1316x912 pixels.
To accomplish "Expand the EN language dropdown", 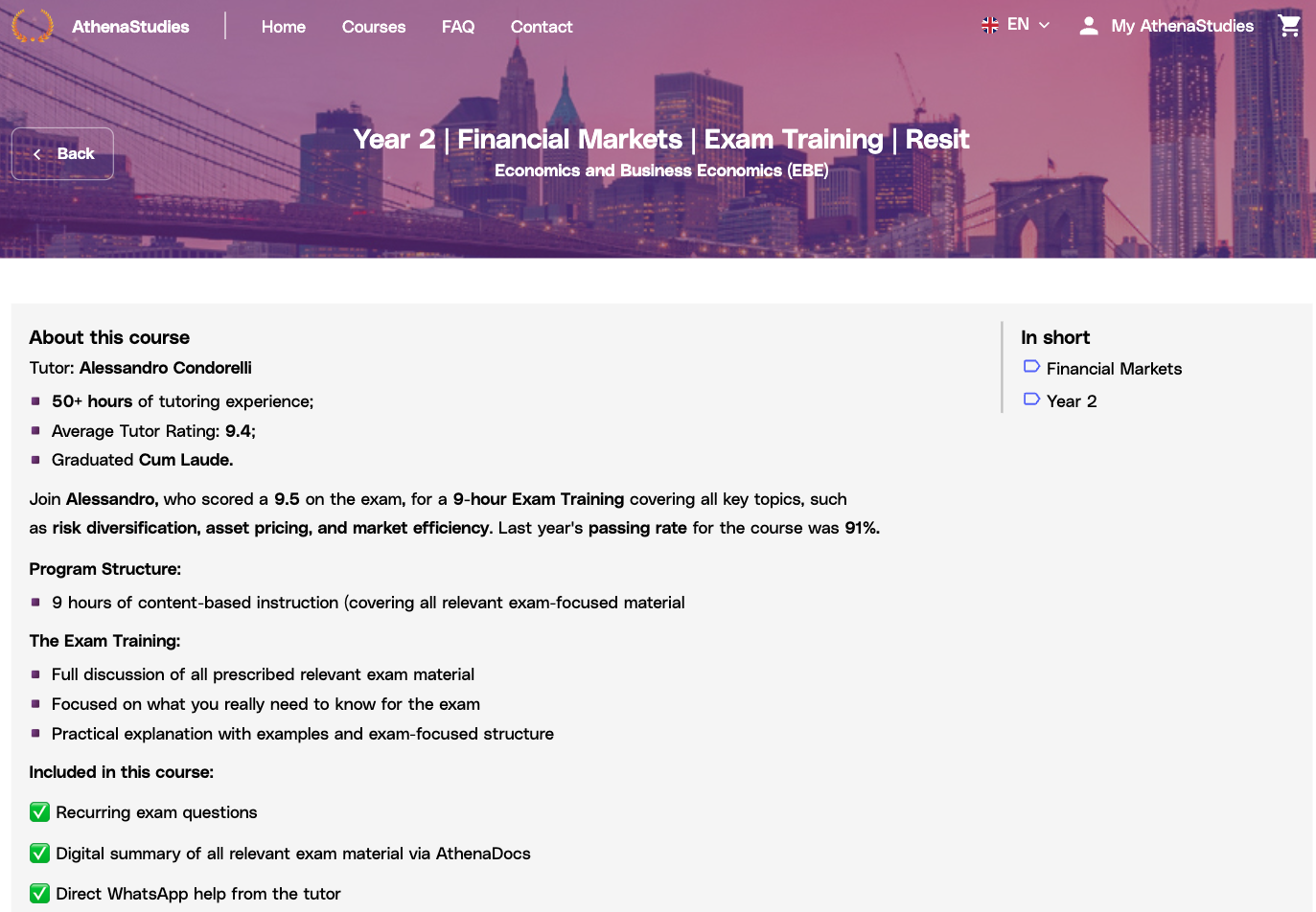I will tap(1018, 25).
